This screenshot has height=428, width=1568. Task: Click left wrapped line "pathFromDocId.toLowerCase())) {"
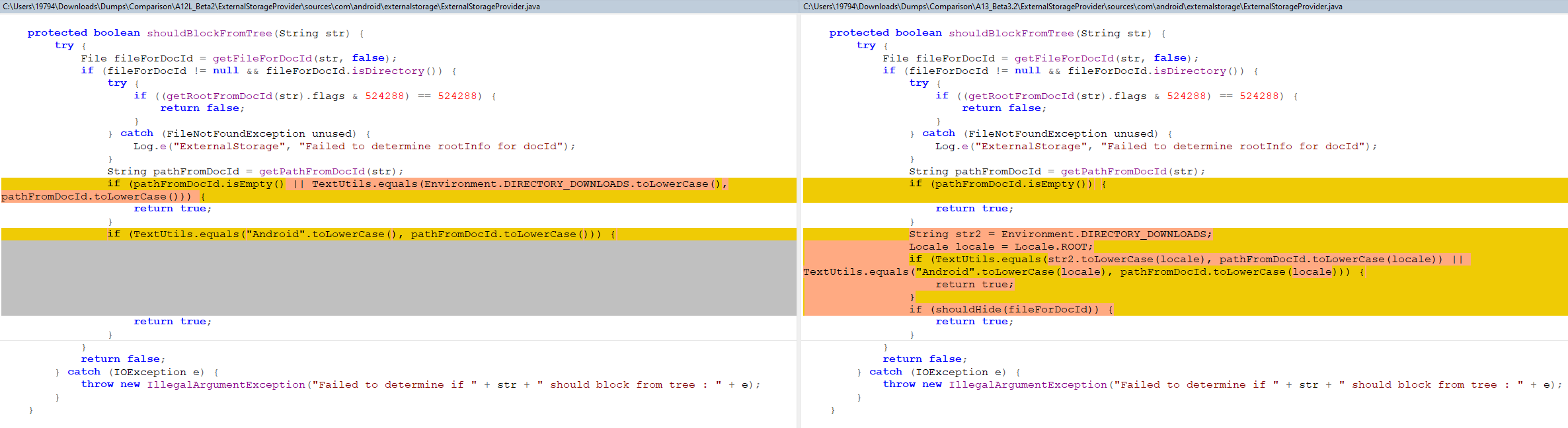pos(104,196)
